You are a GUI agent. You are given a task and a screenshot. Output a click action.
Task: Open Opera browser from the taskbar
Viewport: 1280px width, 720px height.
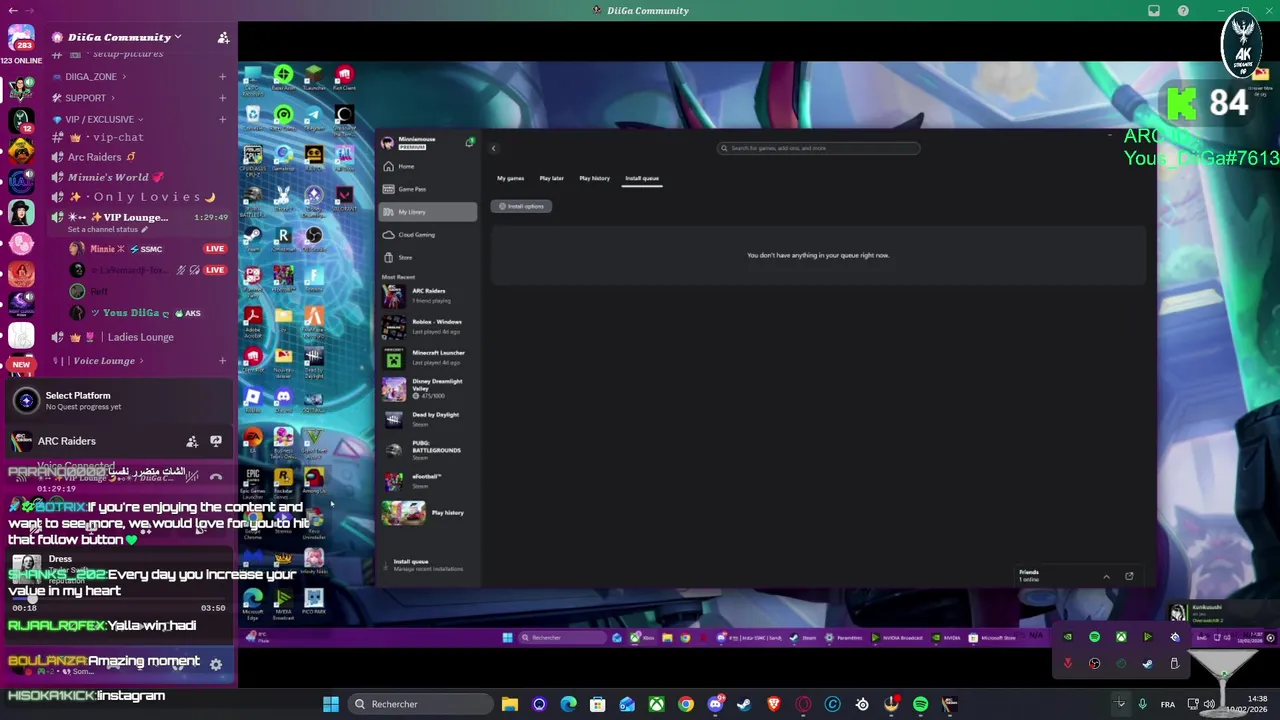[x=803, y=704]
